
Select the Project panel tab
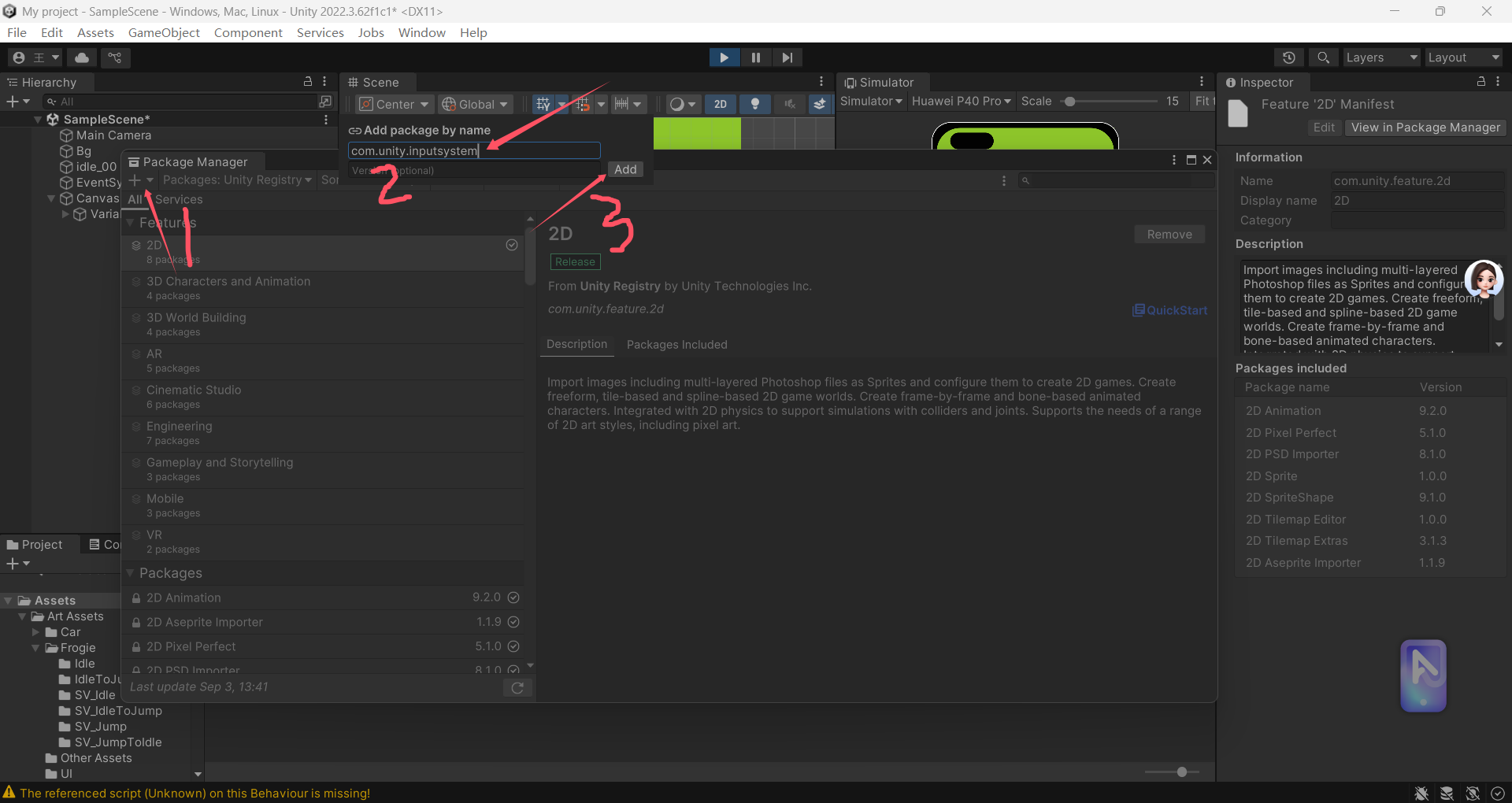coord(35,545)
